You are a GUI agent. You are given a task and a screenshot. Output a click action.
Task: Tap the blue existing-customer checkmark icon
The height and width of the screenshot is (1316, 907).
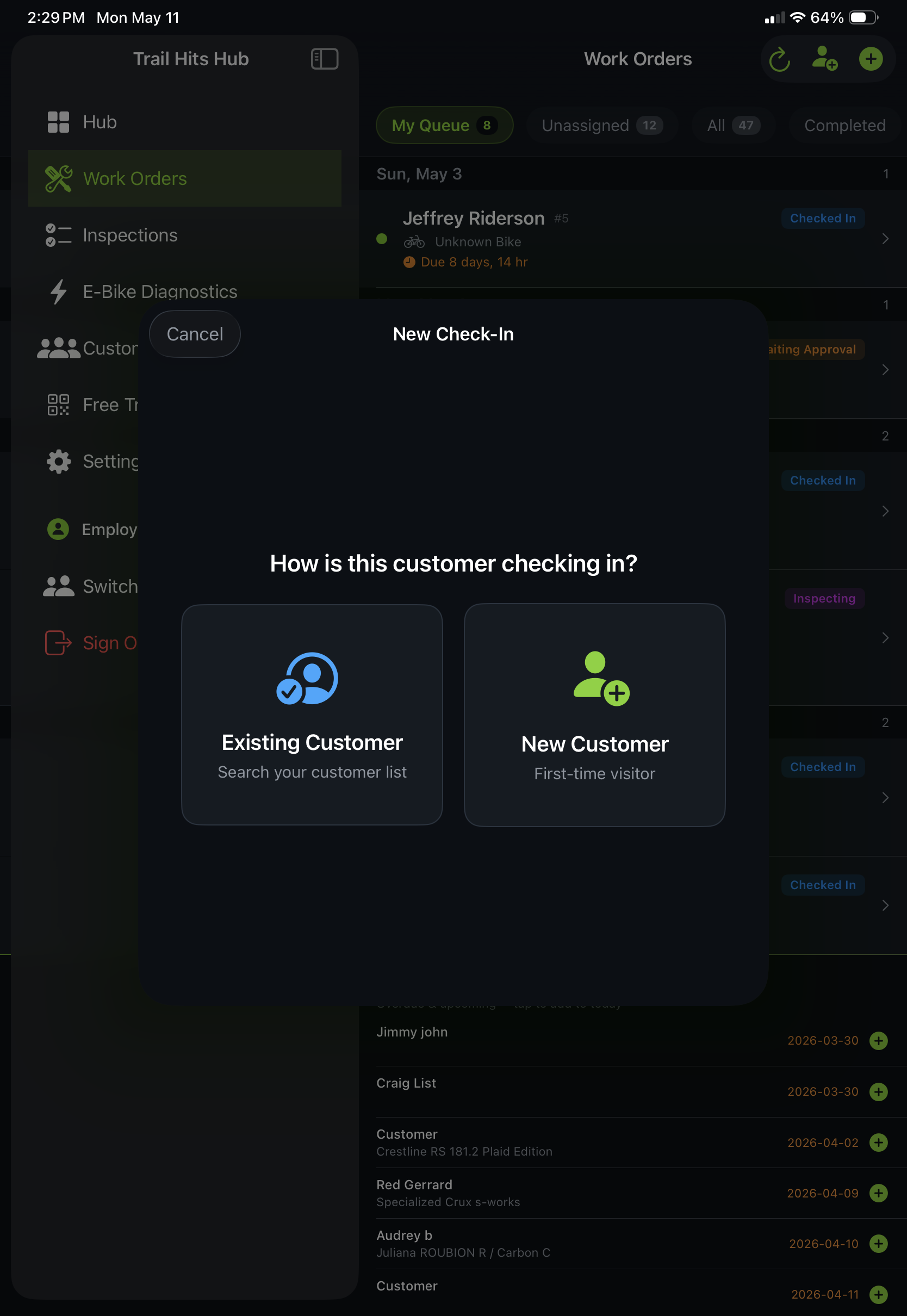(307, 679)
